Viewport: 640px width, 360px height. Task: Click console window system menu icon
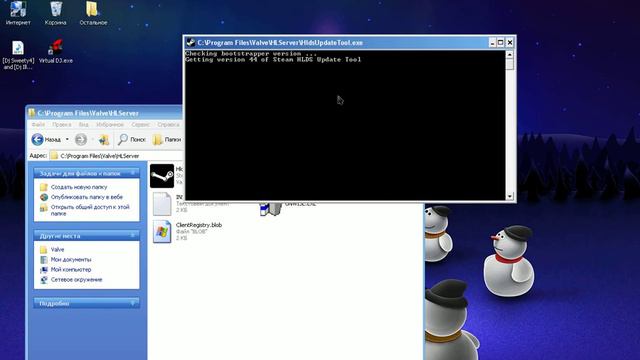(x=190, y=42)
